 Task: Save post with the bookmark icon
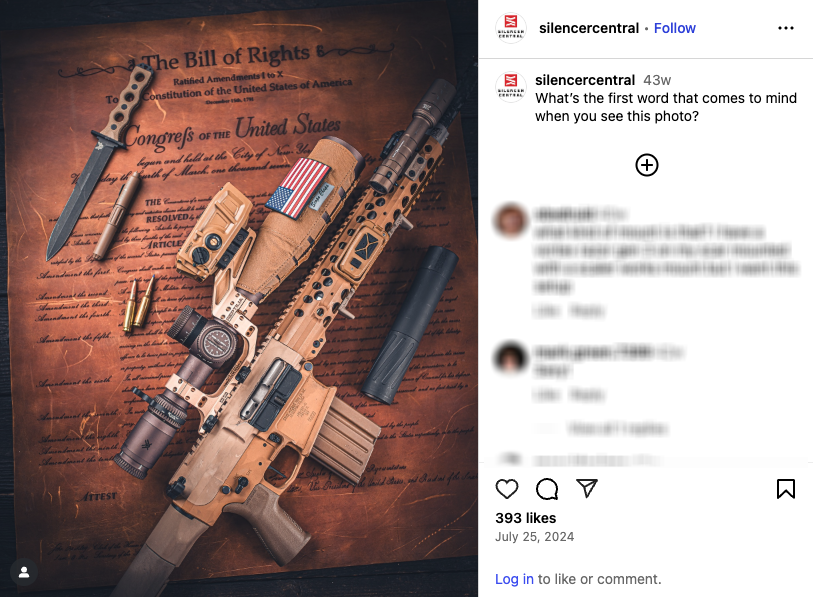(x=786, y=489)
